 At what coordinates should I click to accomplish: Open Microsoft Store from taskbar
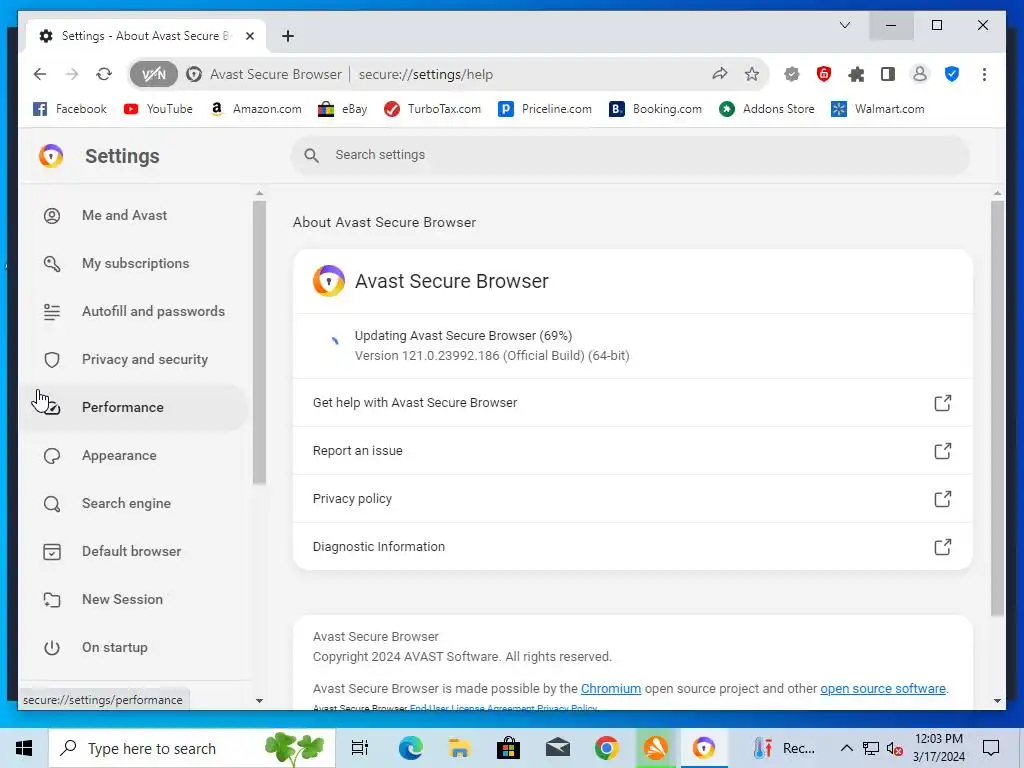[508, 748]
